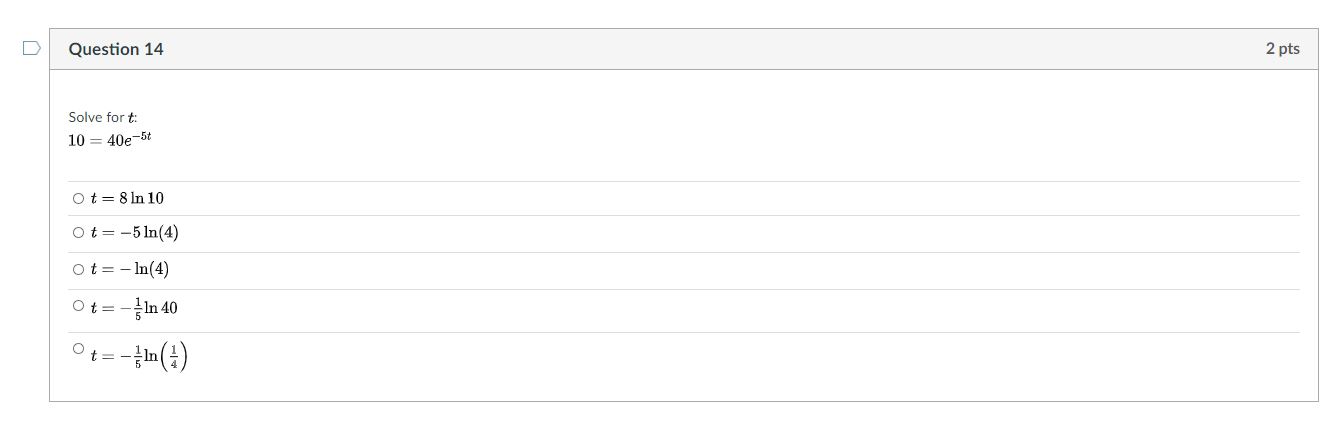Screen dimensions: 1344x426
Task: Select the radio button for t = −1/5 ln(1/4)
Action: coord(79,349)
